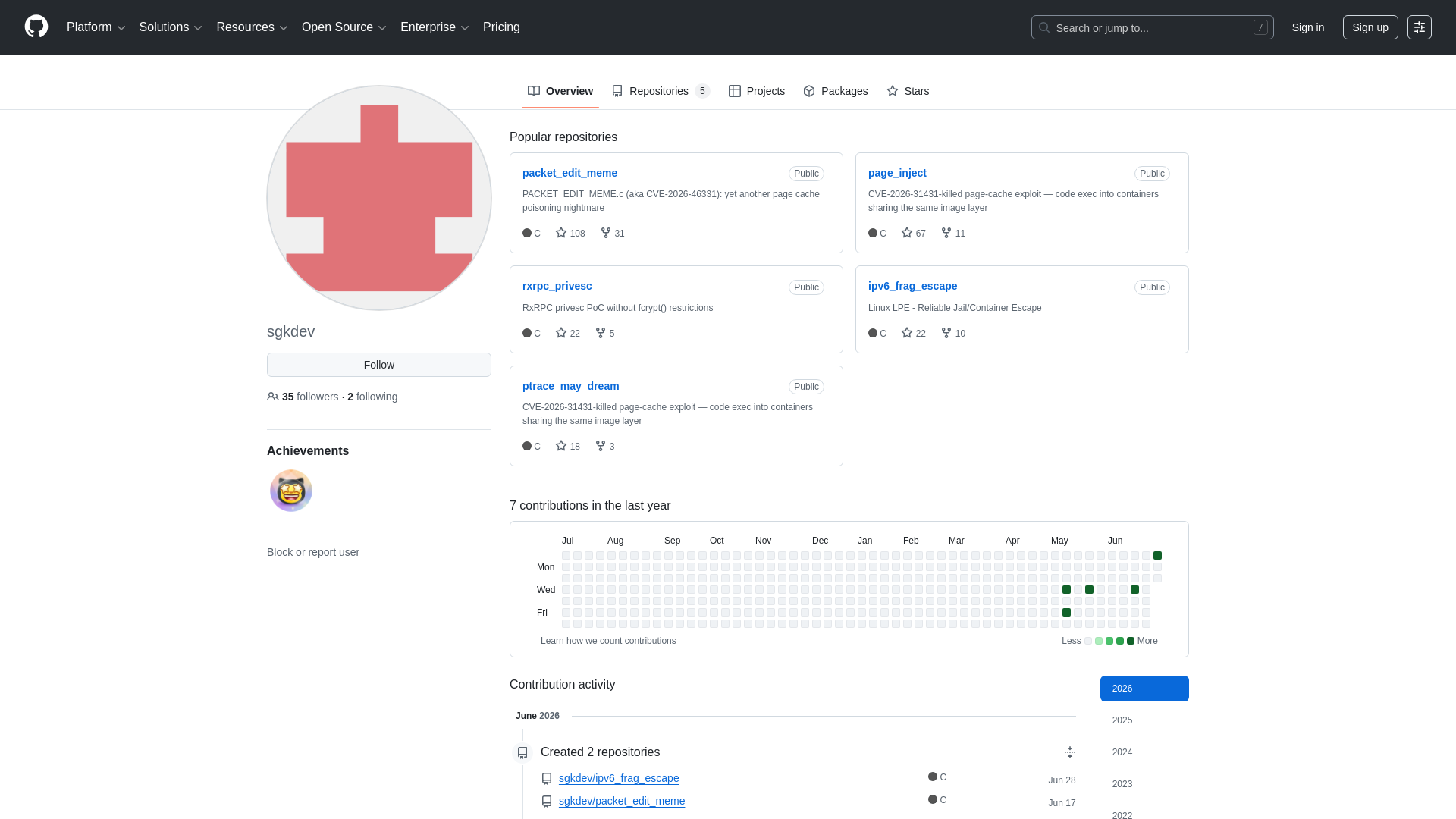This screenshot has width=1456, height=819.
Task: Click the Achievements heading link
Action: (x=308, y=450)
